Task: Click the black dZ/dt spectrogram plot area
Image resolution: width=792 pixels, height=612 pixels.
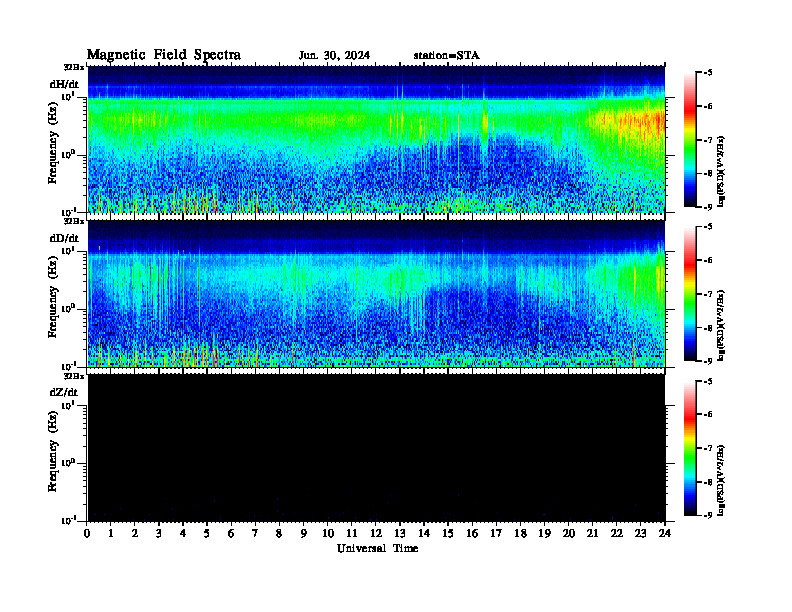Action: 376,448
